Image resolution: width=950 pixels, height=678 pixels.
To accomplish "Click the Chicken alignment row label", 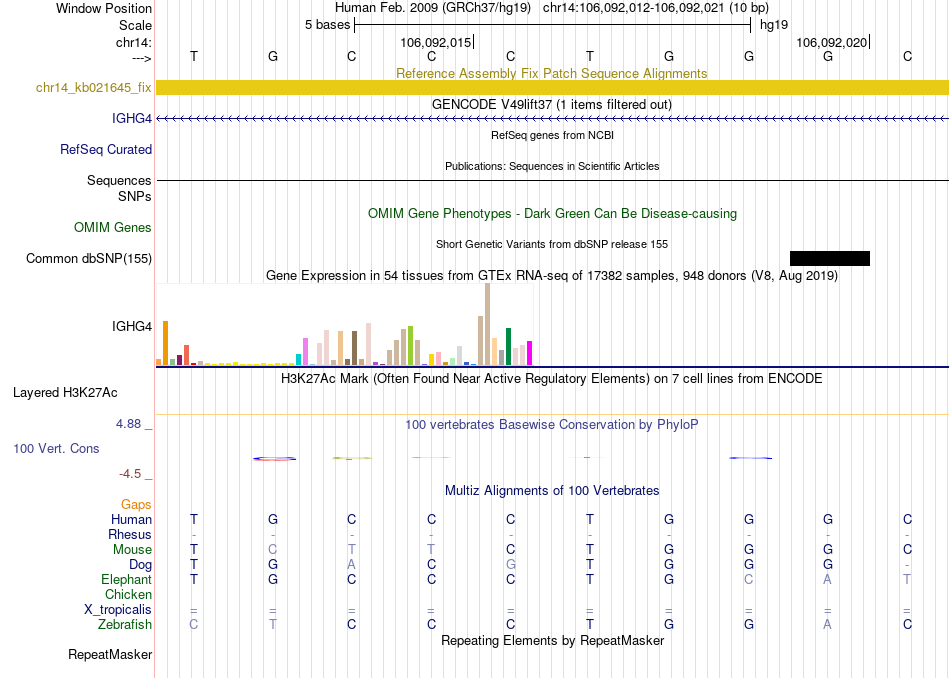I will tap(128, 594).
